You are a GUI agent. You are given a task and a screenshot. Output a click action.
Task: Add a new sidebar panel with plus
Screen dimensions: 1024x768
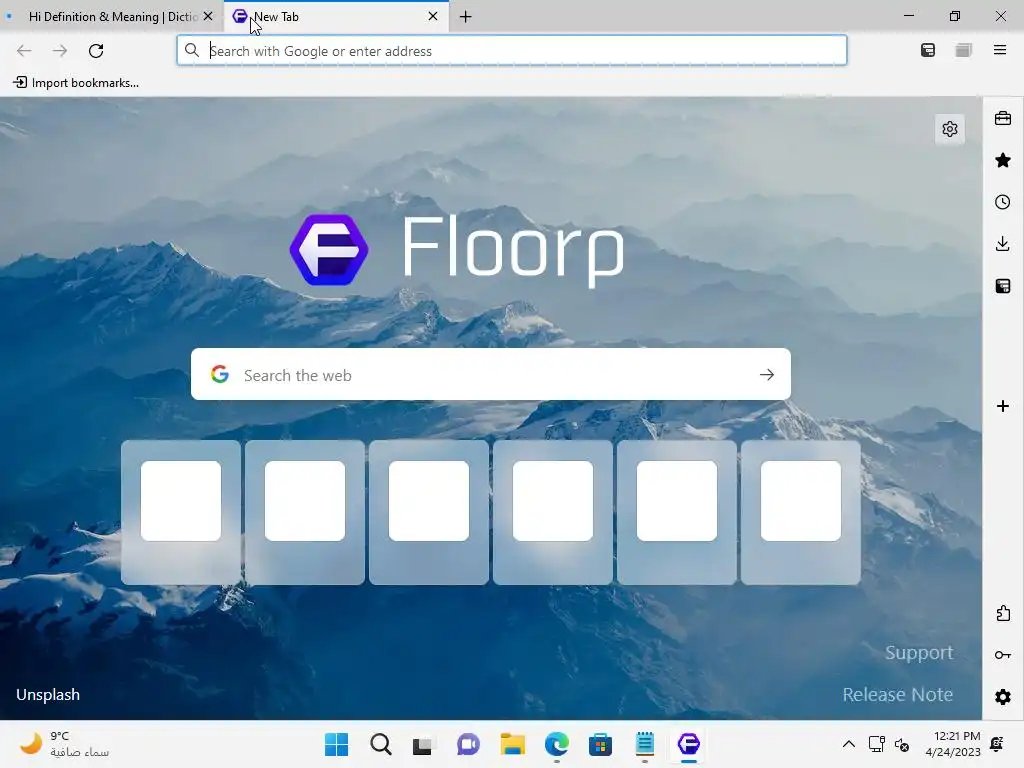click(x=1002, y=406)
